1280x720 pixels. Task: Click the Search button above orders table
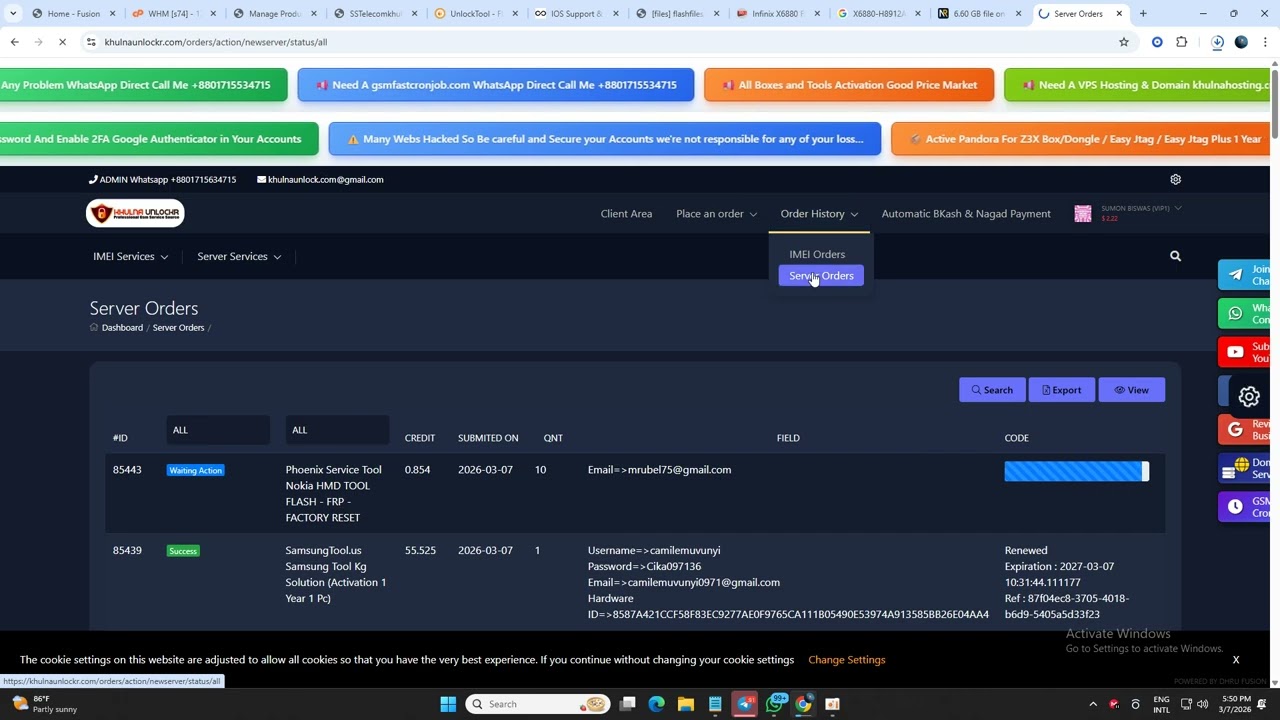pos(992,390)
